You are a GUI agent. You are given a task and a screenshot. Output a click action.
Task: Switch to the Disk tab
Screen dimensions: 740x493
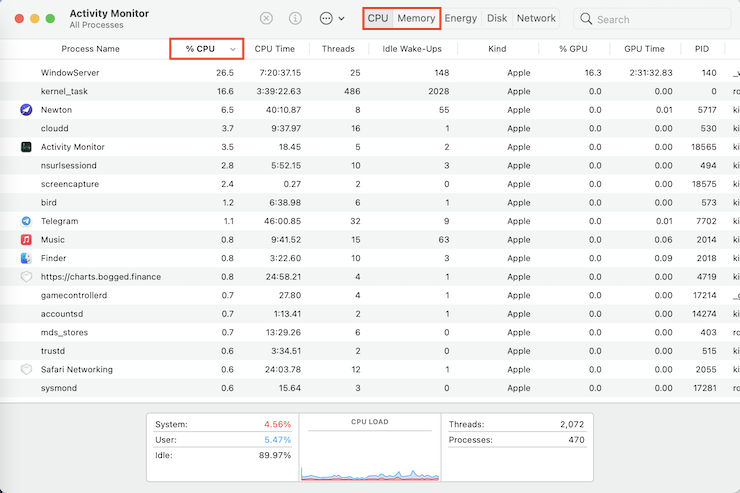click(x=497, y=18)
